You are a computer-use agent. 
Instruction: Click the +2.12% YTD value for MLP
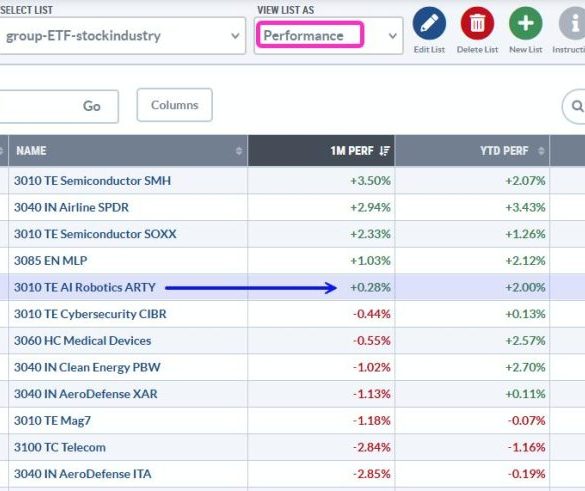(525, 260)
